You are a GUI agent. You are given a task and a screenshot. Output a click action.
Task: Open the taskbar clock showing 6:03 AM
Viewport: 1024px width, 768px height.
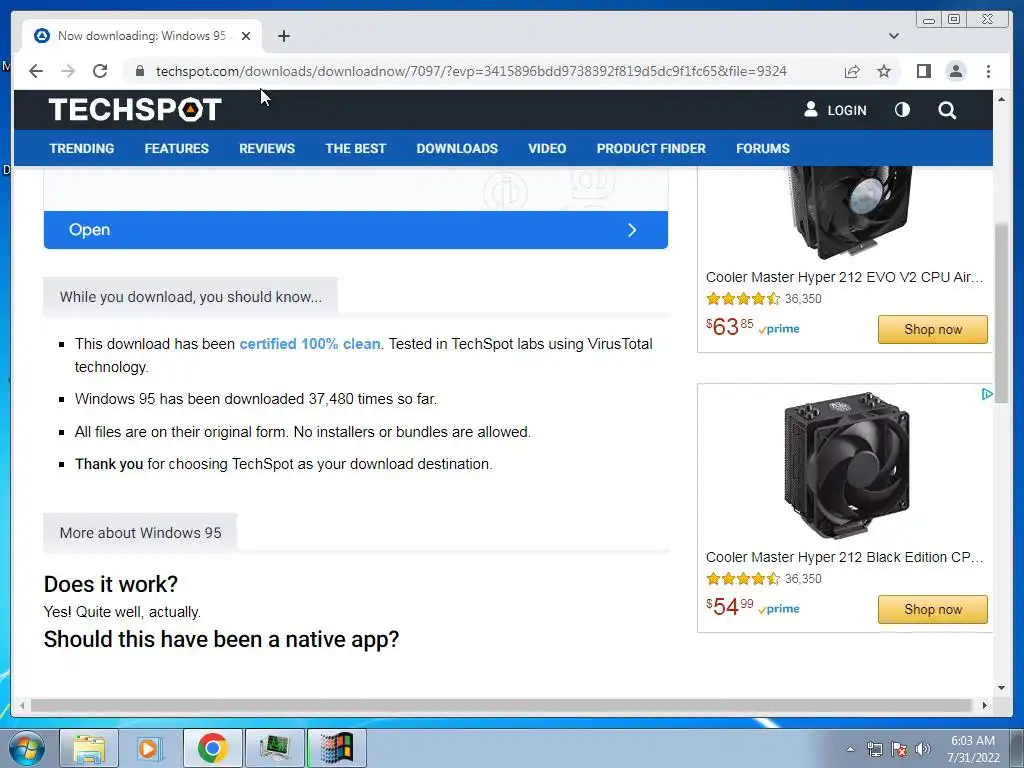[973, 749]
